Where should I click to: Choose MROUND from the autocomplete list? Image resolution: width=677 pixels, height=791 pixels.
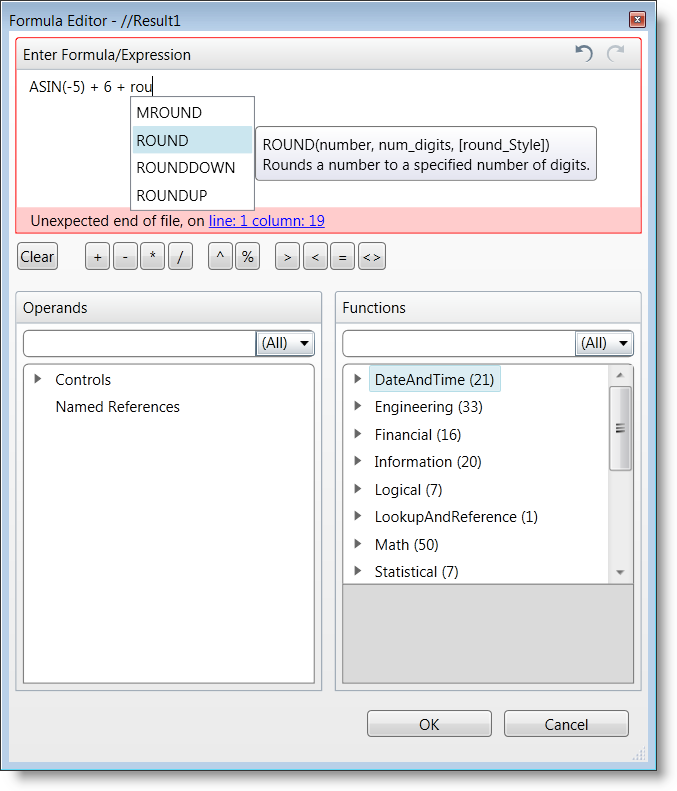tap(169, 113)
